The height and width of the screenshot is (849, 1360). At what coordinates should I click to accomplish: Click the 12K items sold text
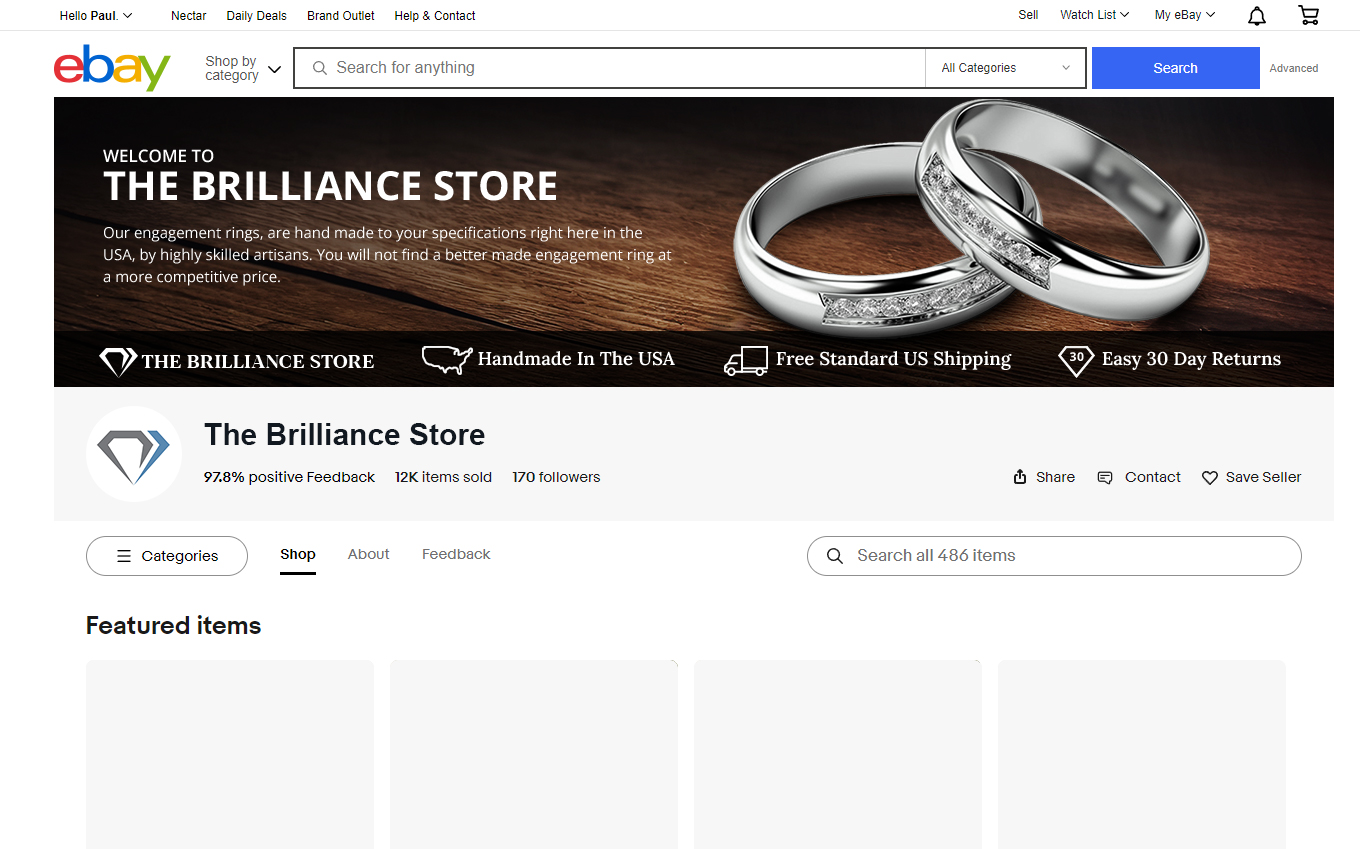point(443,477)
